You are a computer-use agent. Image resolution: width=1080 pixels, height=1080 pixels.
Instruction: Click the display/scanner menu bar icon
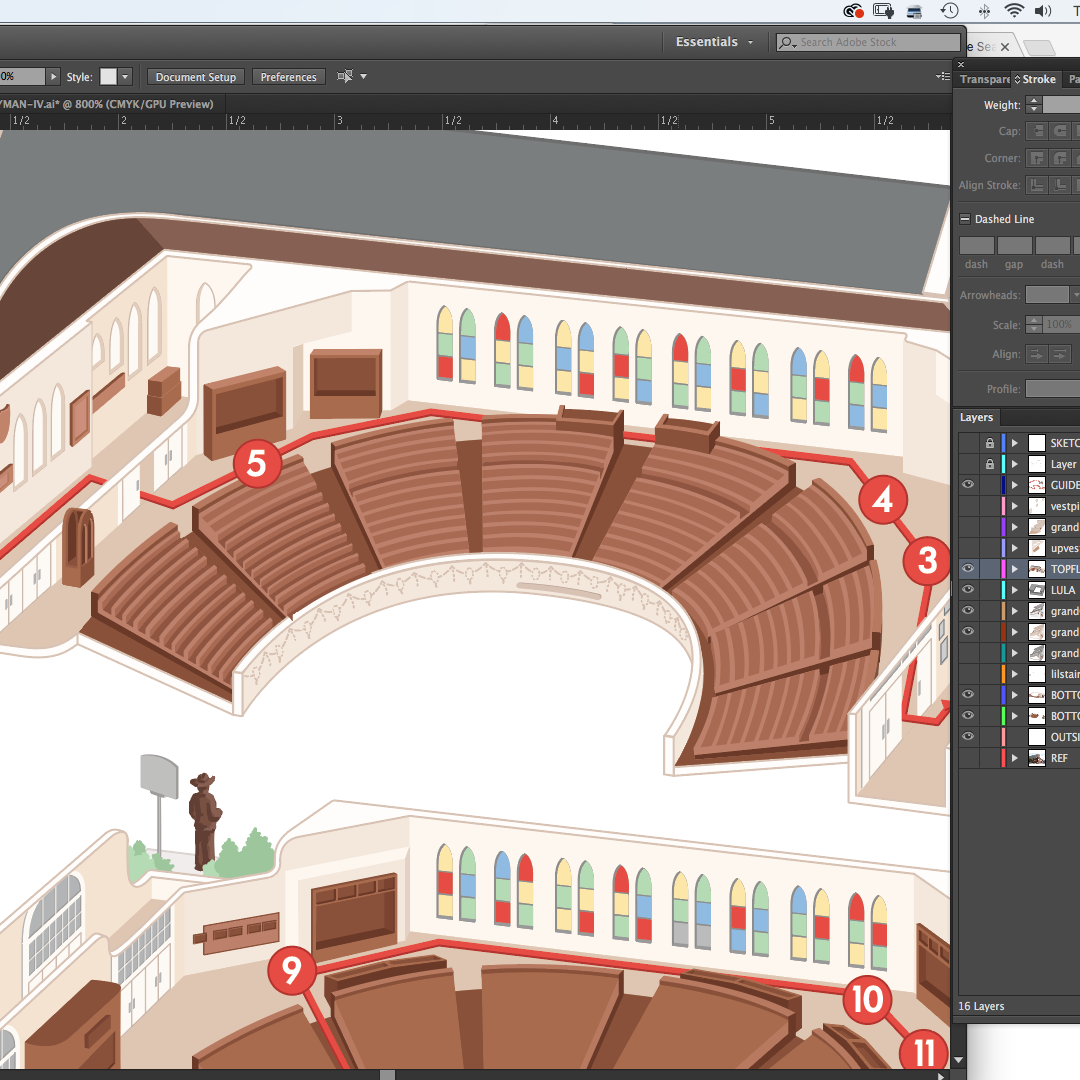[x=915, y=11]
